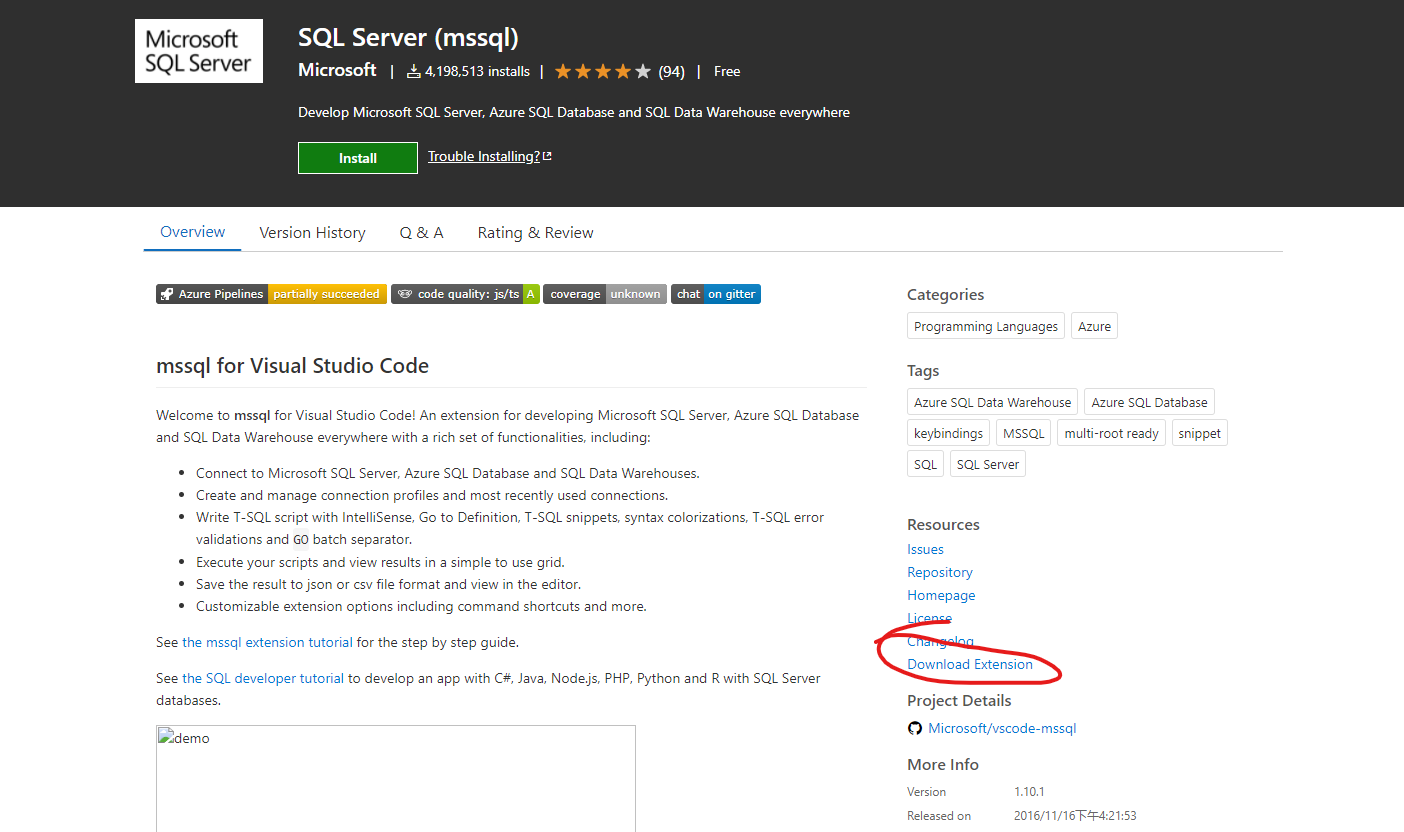Screen dimensions: 1404x832
Task: Click the 'Save the result to json' bullet
Action: [388, 584]
